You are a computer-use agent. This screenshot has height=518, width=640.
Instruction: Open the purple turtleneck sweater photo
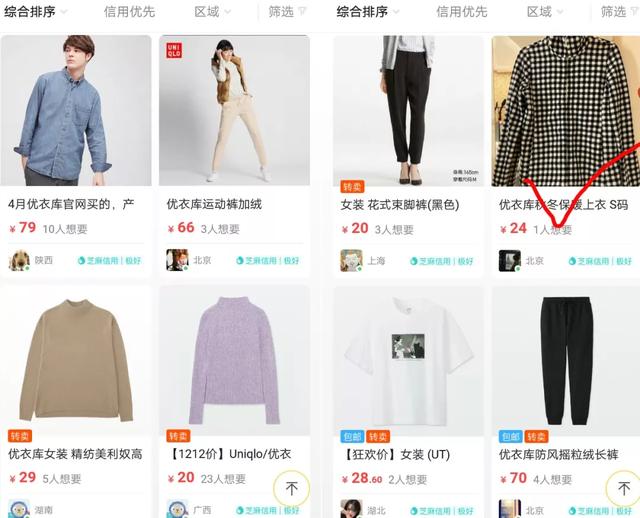pos(234,361)
